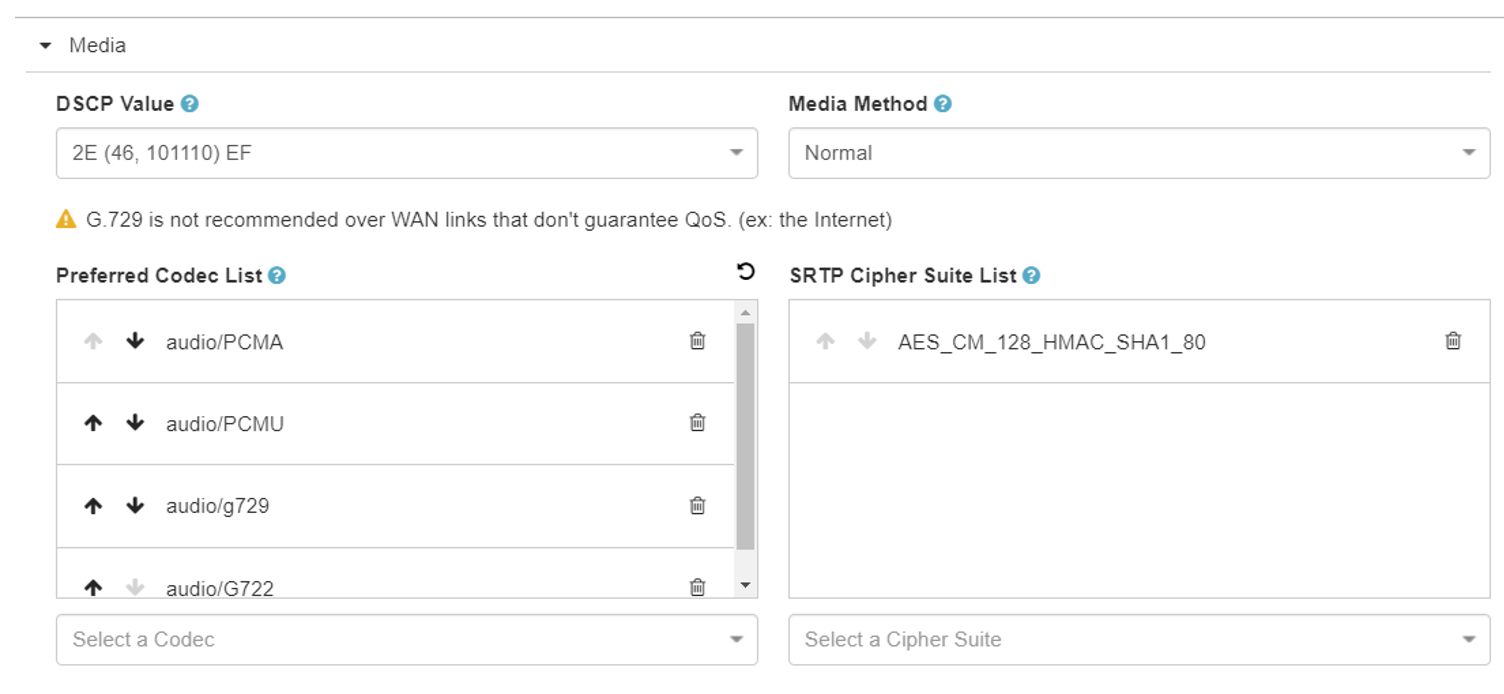The image size is (1504, 694).
Task: Delete the audio/PCMA codec entry
Action: click(698, 341)
